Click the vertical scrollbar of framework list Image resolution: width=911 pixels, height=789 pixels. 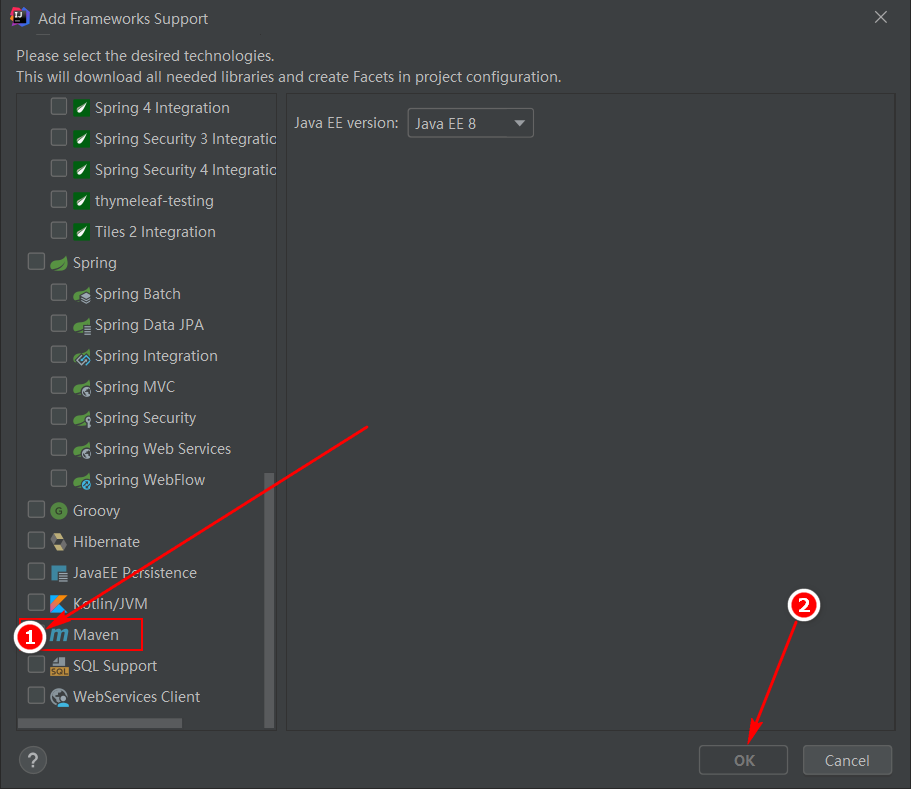pos(268,600)
